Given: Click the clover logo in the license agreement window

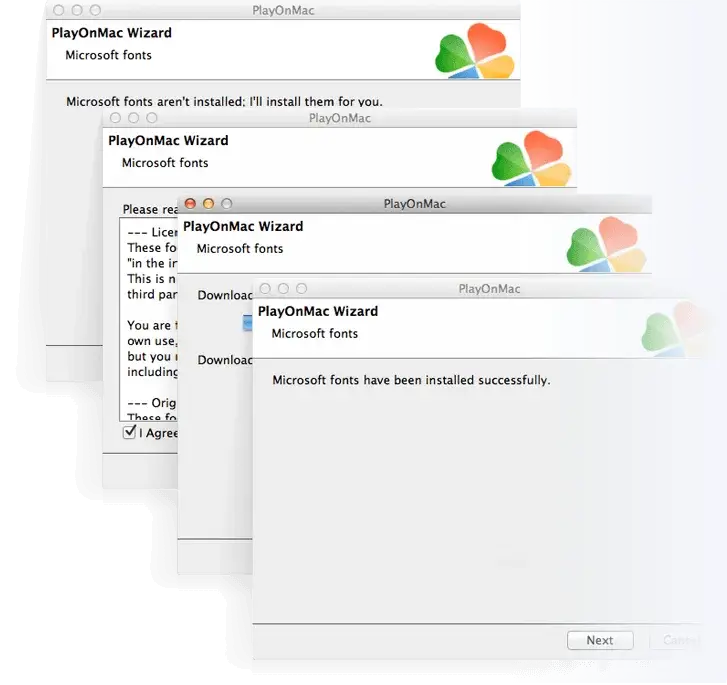Looking at the screenshot, I should (x=530, y=158).
